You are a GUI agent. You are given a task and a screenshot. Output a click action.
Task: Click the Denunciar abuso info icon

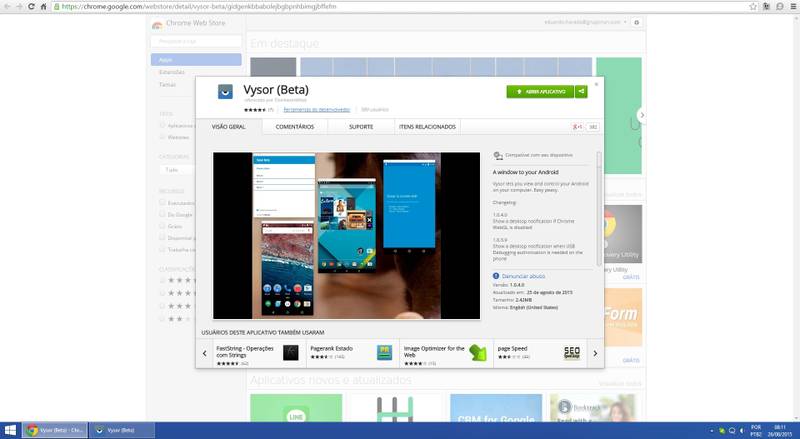(496, 276)
